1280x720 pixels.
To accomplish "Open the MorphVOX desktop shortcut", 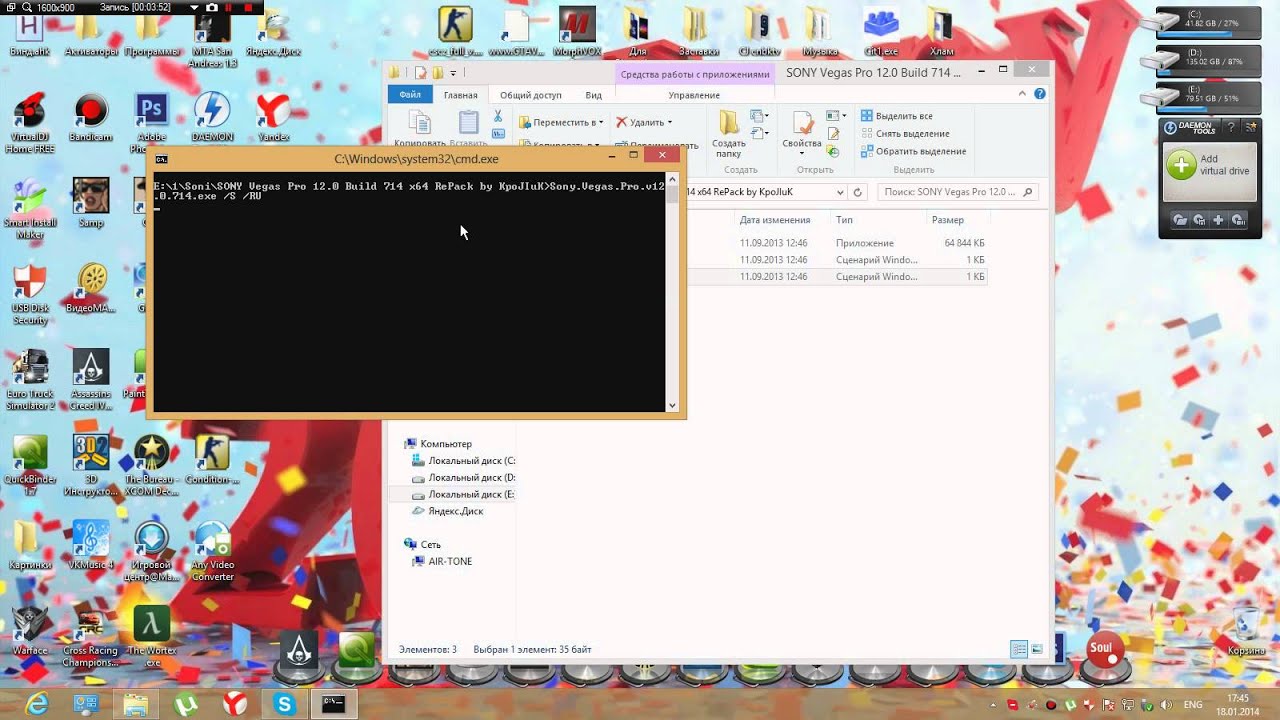I will [577, 31].
